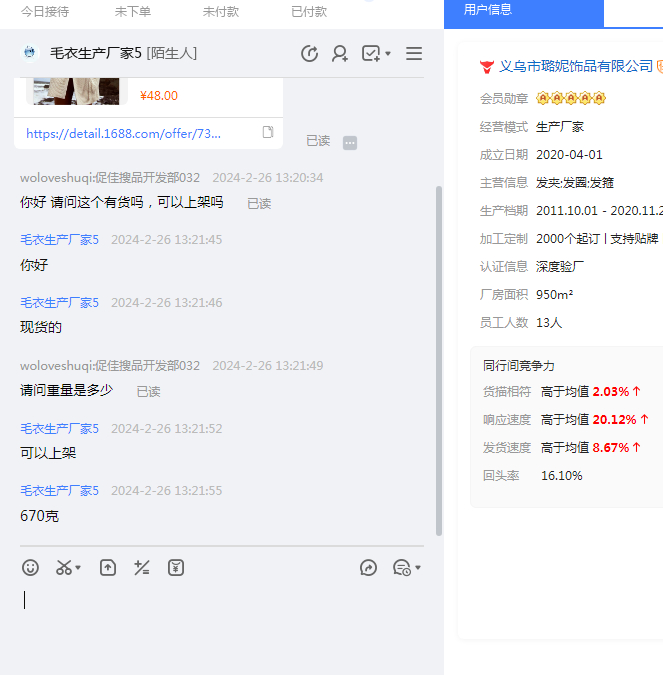Open the emoji picker in chat toolbar
The image size is (663, 675).
pos(31,568)
